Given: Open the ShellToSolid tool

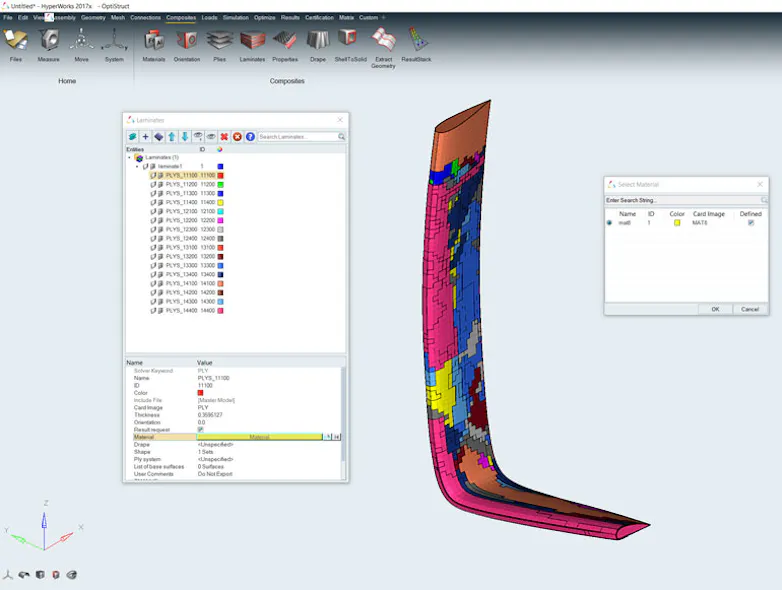Looking at the screenshot, I should point(348,39).
